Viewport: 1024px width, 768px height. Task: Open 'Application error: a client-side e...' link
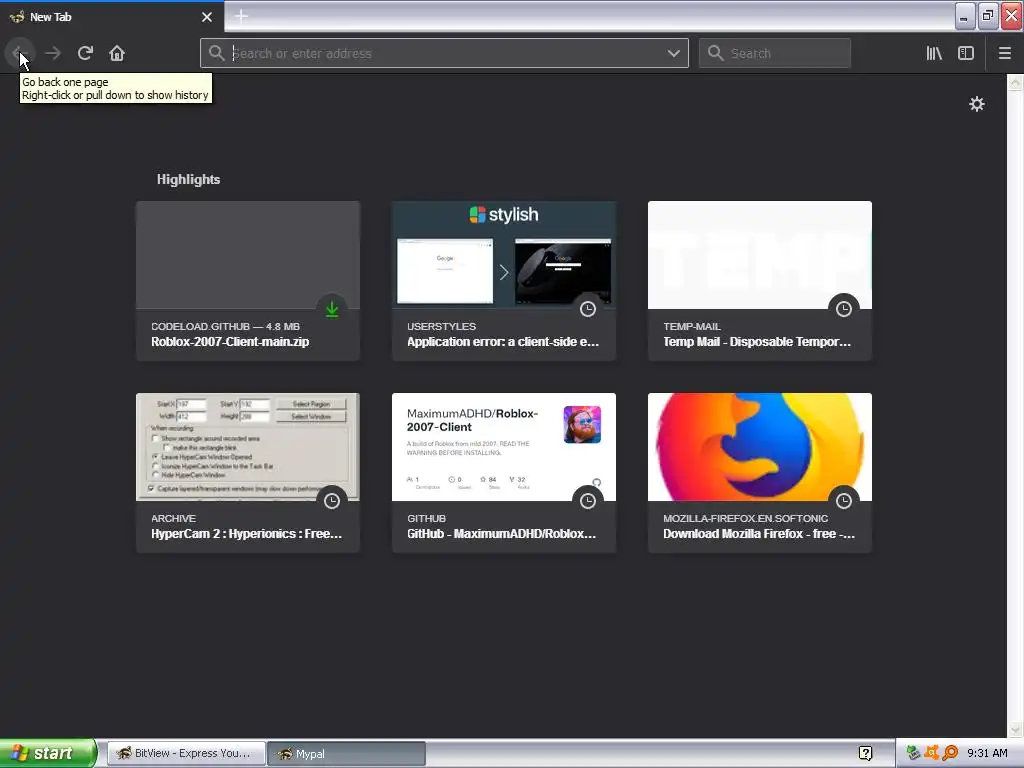[503, 342]
